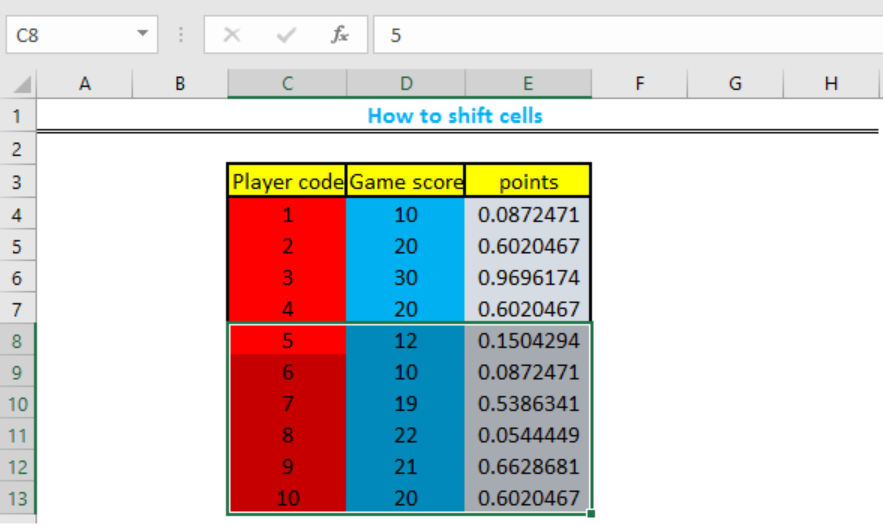Select column A header
The image size is (884, 526).
click(x=85, y=83)
